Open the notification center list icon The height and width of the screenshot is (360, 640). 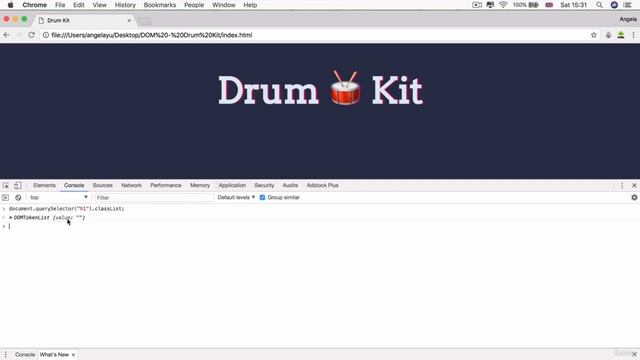point(628,5)
